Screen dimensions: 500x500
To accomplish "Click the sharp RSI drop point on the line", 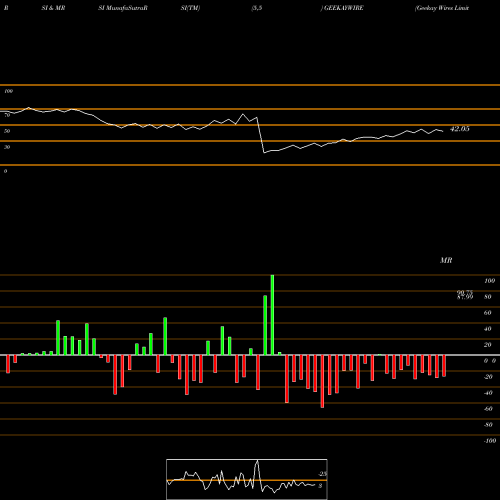I will pyautogui.click(x=264, y=152).
